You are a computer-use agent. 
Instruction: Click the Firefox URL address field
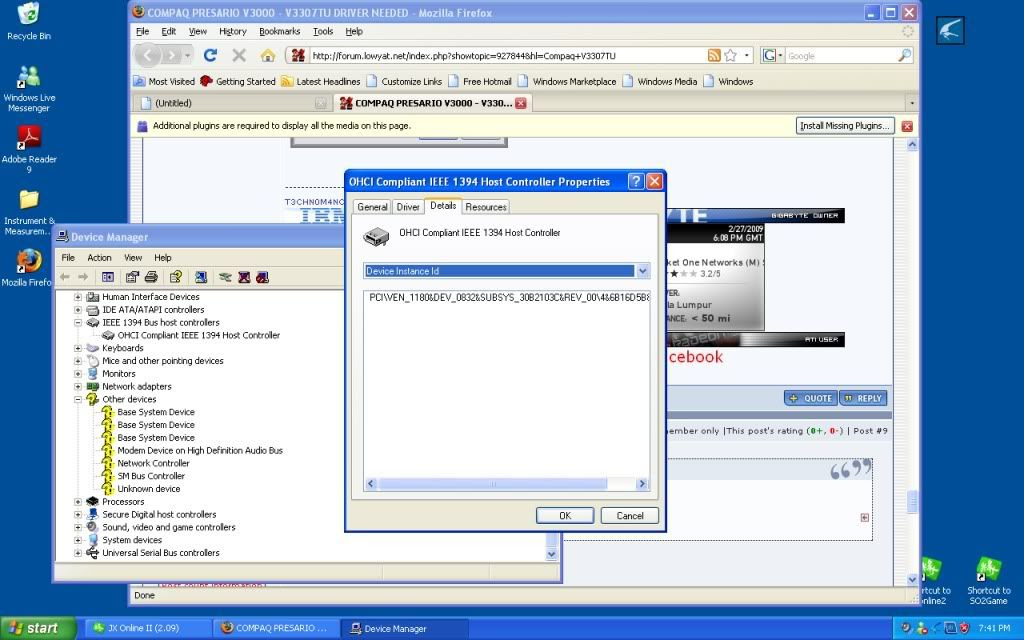coord(507,56)
